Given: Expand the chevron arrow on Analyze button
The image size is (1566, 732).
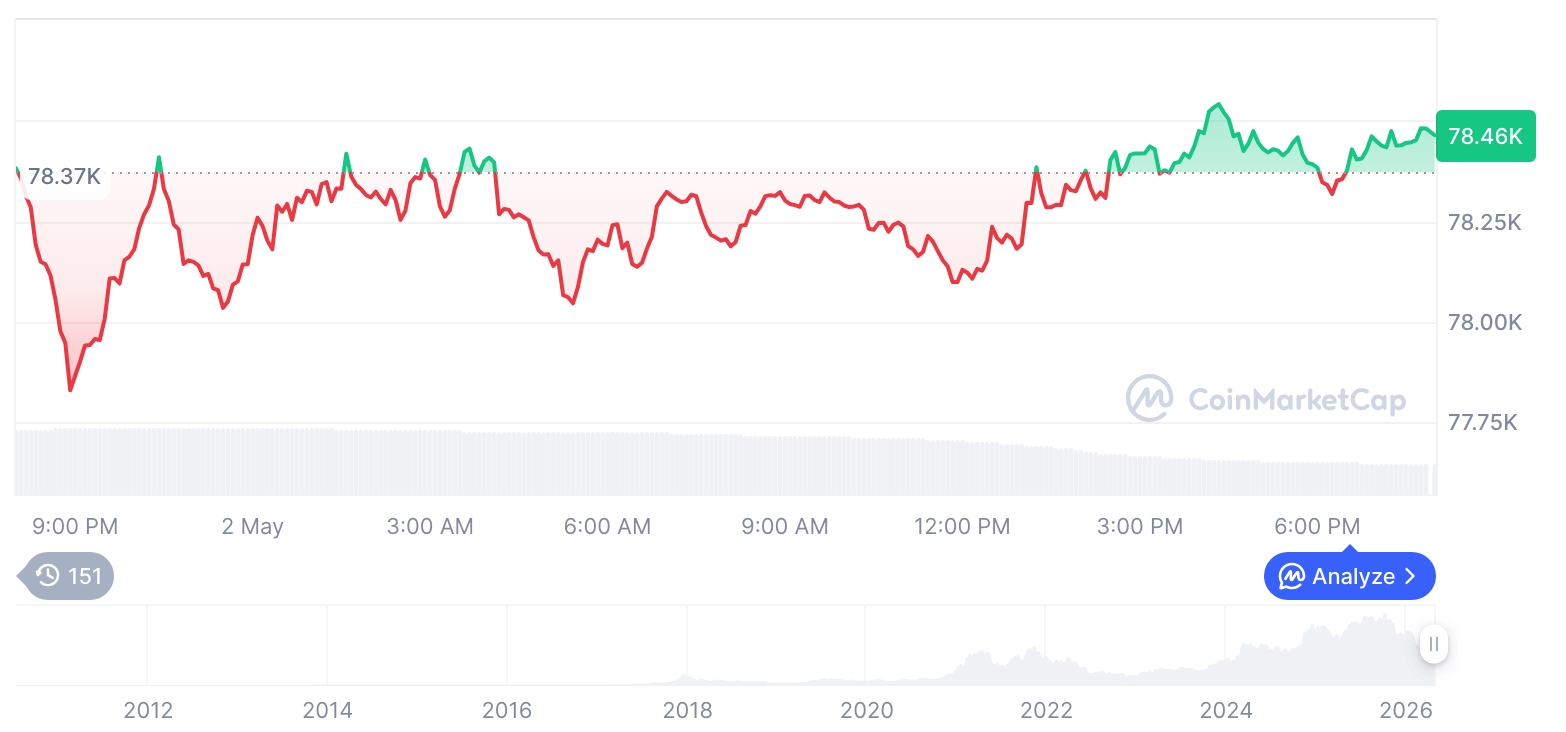Looking at the screenshot, I should pos(1410,576).
